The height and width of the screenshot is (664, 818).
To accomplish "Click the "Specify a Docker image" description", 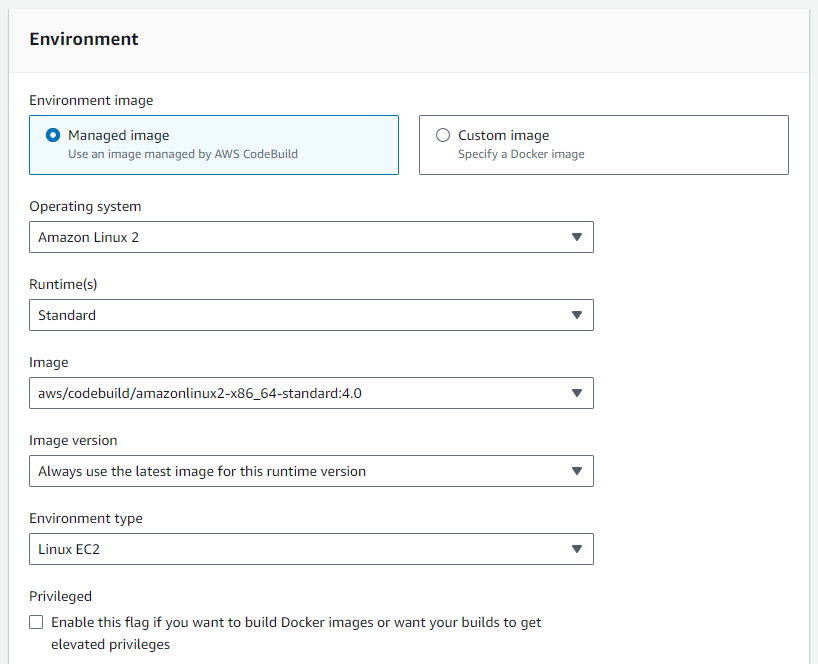I will (x=521, y=155).
